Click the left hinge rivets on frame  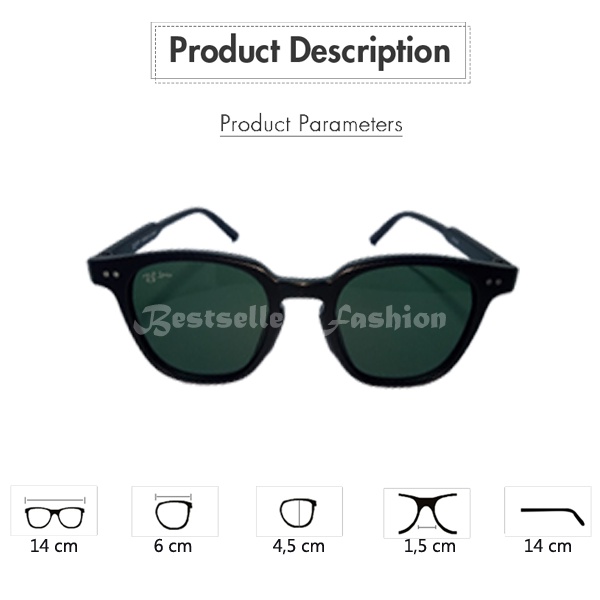(111, 274)
